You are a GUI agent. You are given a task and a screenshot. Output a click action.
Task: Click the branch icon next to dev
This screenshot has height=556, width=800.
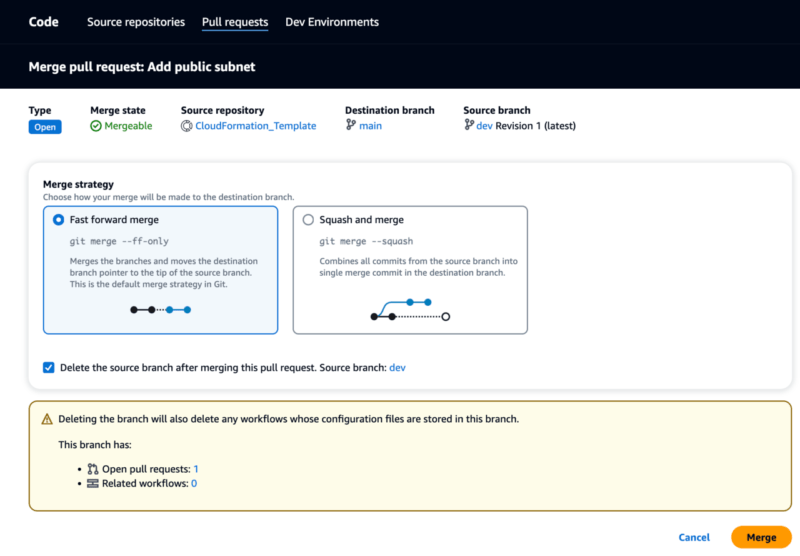tap(469, 125)
